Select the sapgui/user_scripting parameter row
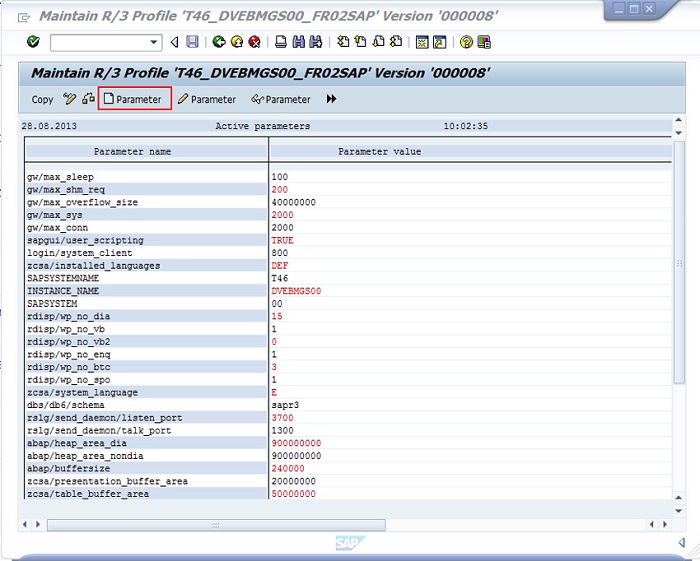This screenshot has width=700, height=561. click(85, 240)
